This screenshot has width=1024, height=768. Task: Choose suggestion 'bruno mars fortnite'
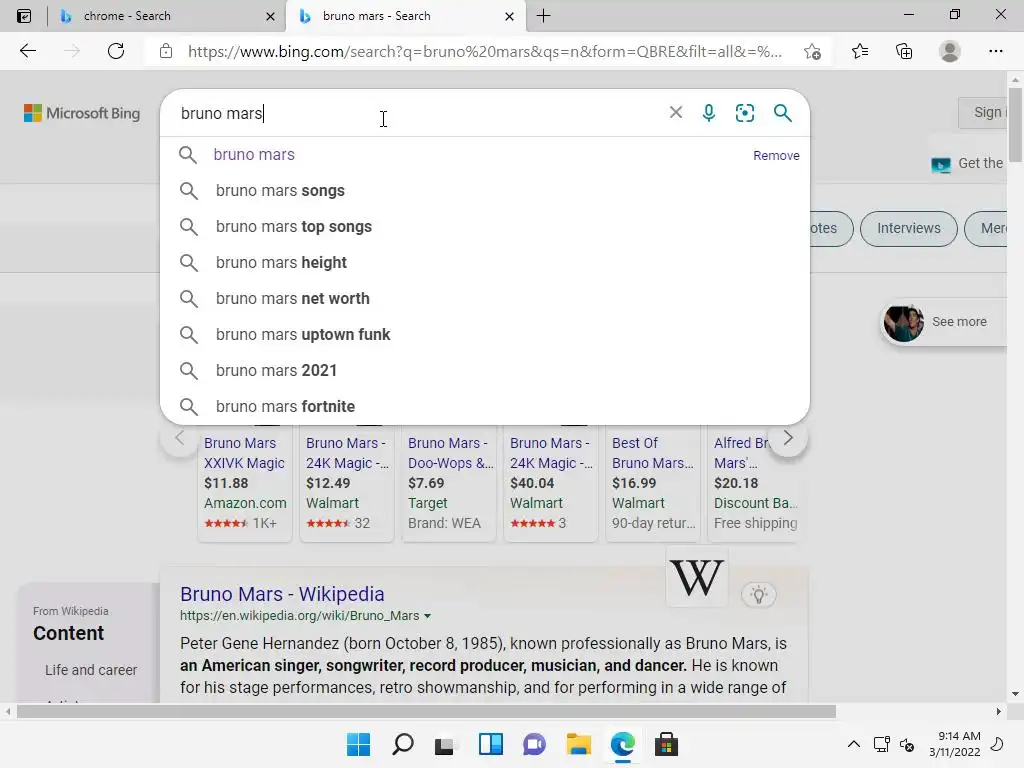click(x=485, y=406)
